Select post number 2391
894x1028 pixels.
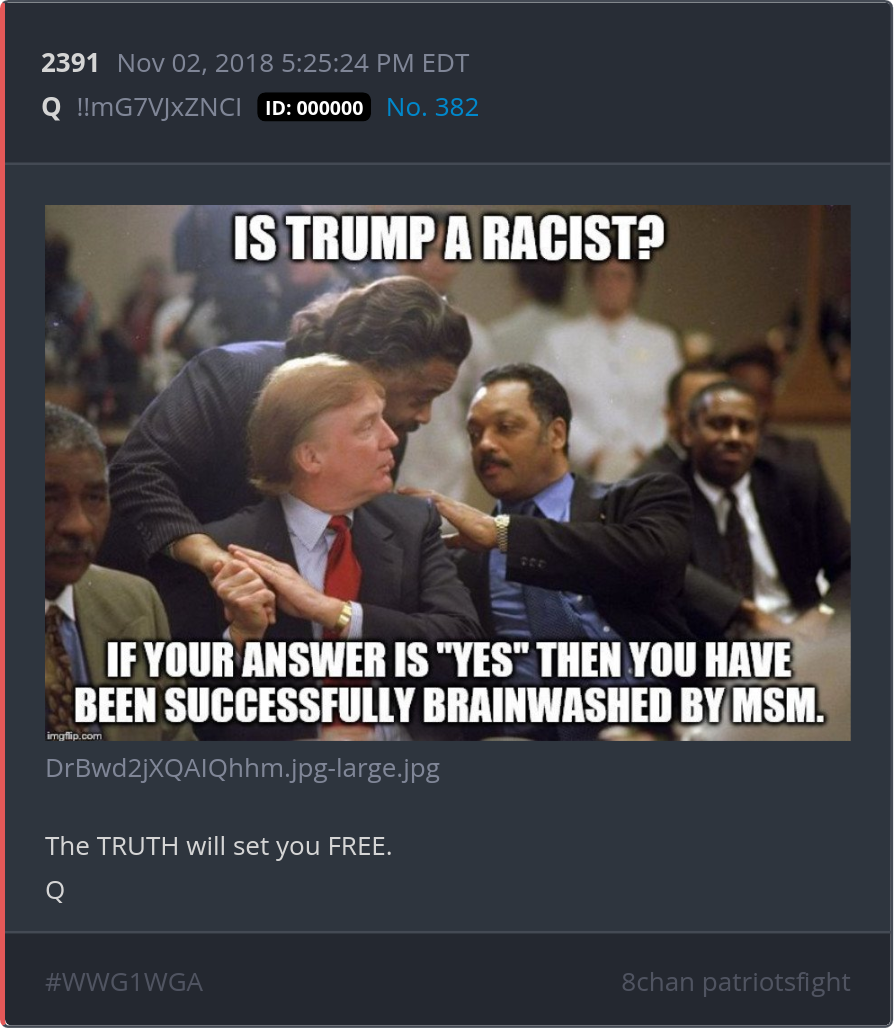tap(70, 64)
